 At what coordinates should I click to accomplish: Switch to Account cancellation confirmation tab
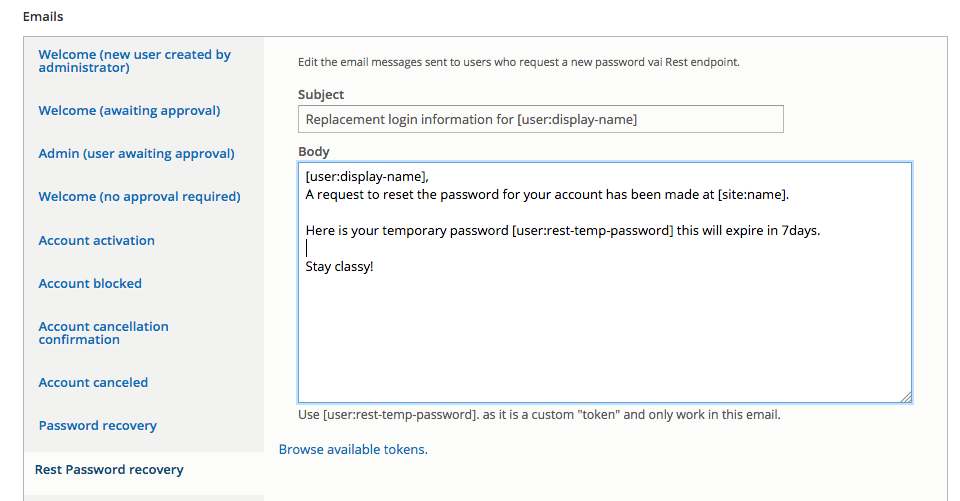tap(103, 333)
